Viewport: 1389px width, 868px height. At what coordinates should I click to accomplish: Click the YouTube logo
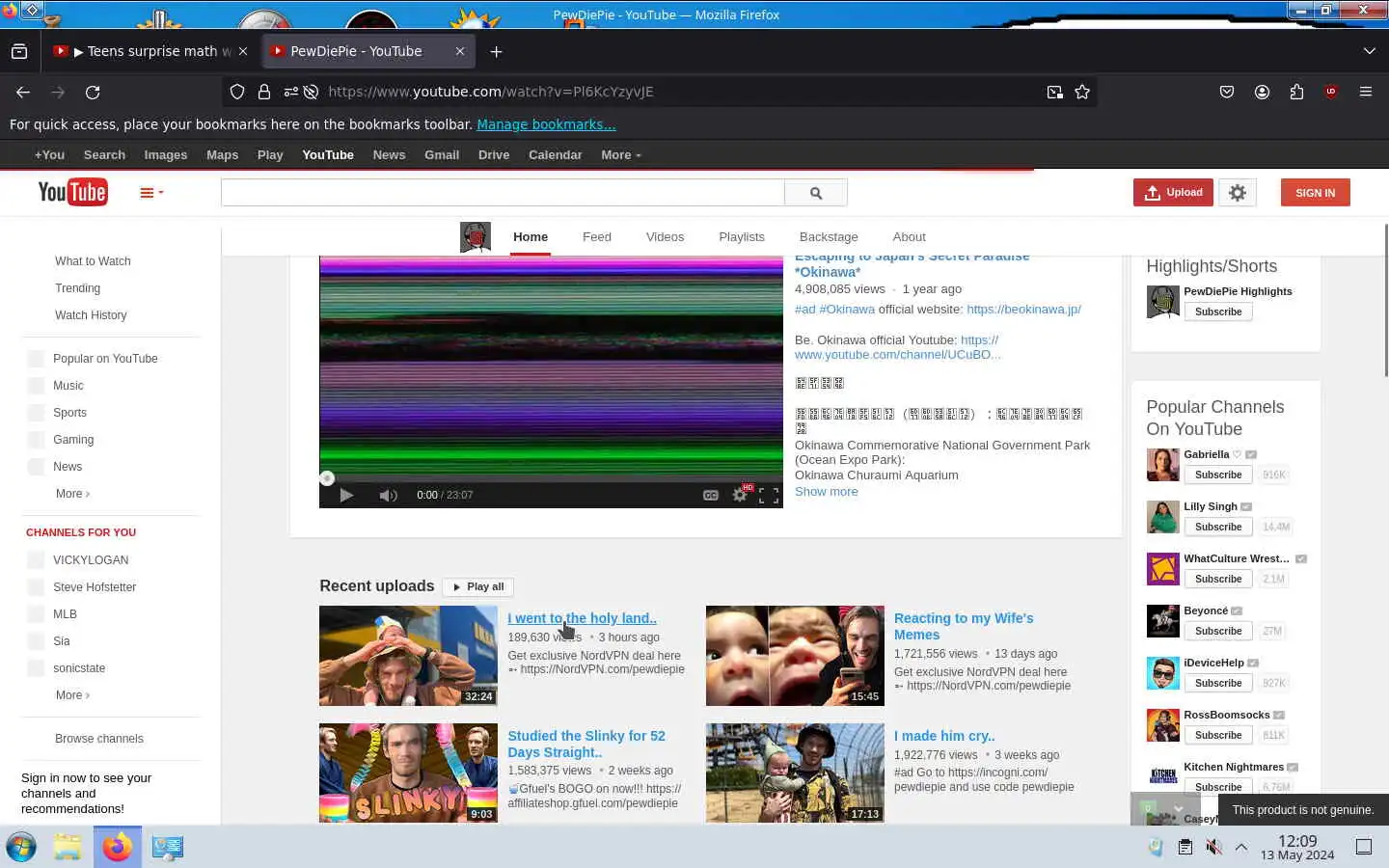[72, 192]
